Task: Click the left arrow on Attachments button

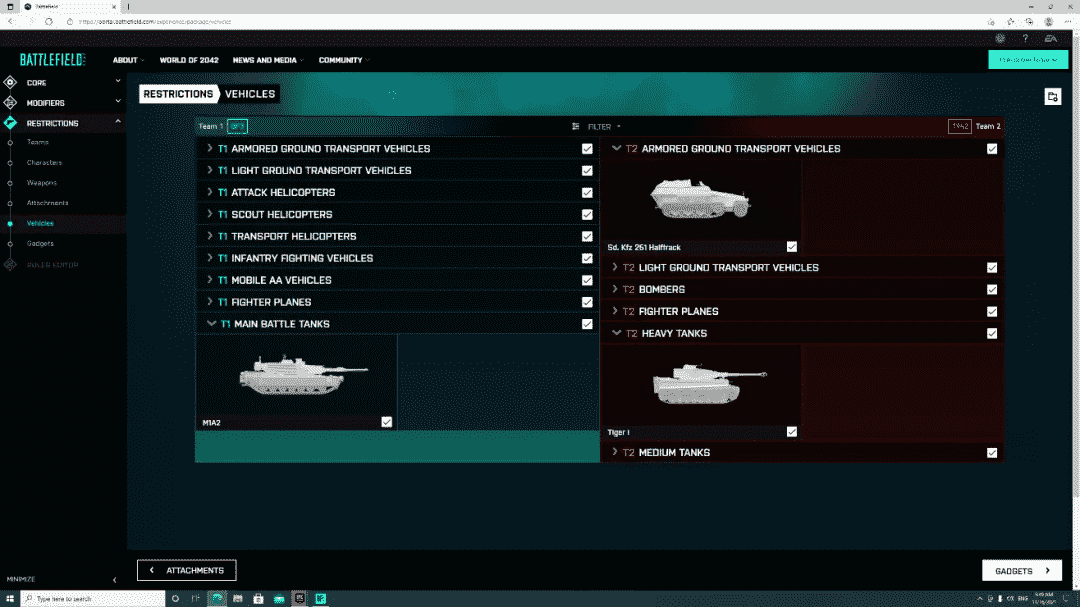Action: 152,570
